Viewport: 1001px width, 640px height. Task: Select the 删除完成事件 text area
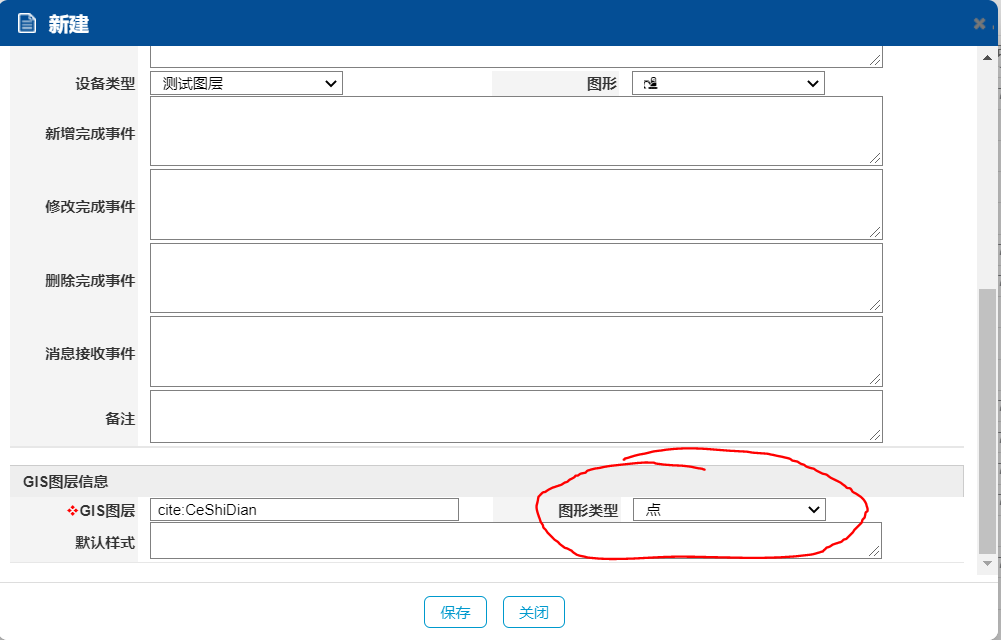(x=516, y=278)
